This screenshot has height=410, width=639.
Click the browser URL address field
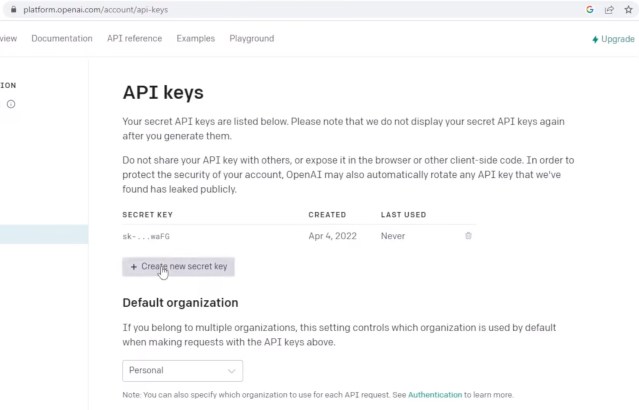[x=300, y=9]
